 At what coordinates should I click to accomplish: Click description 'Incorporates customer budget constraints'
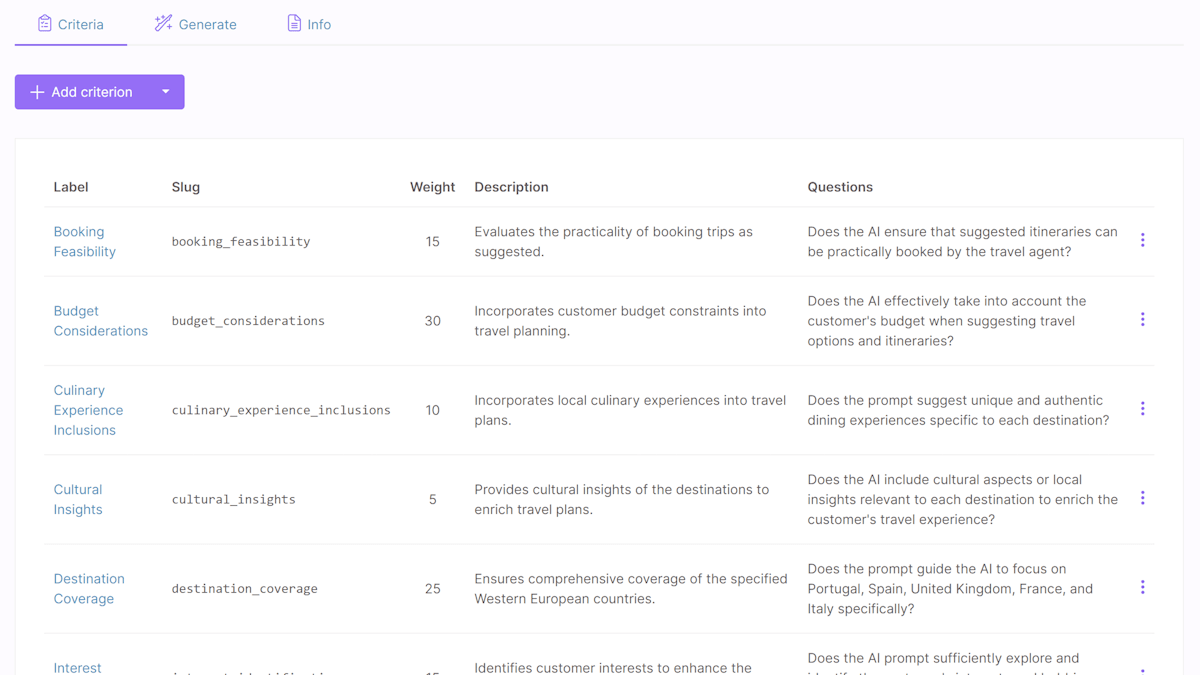point(620,320)
